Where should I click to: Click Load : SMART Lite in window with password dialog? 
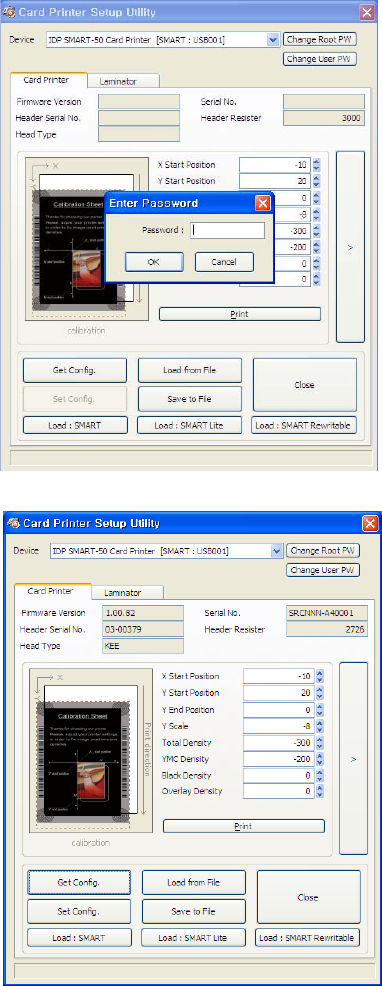coord(189,425)
